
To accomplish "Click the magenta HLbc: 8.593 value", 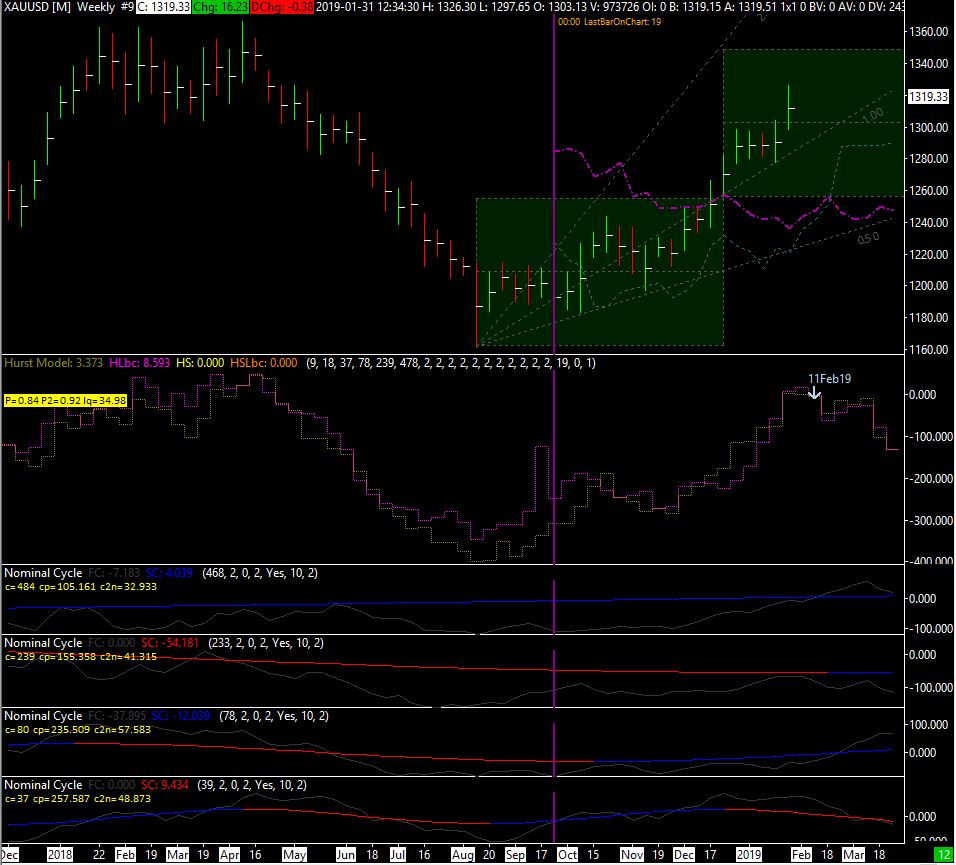I will (140, 363).
